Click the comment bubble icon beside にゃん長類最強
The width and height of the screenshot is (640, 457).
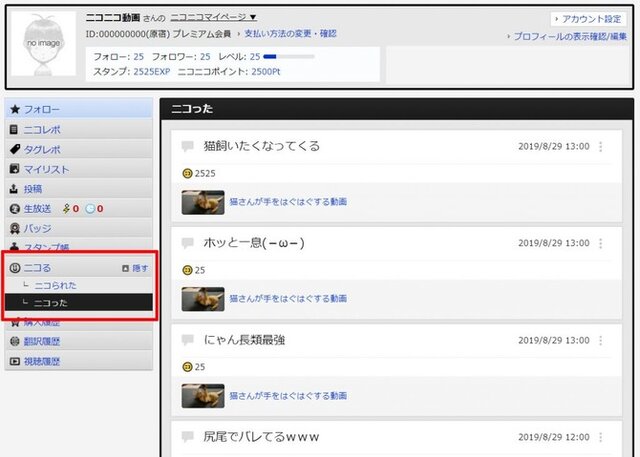point(187,340)
